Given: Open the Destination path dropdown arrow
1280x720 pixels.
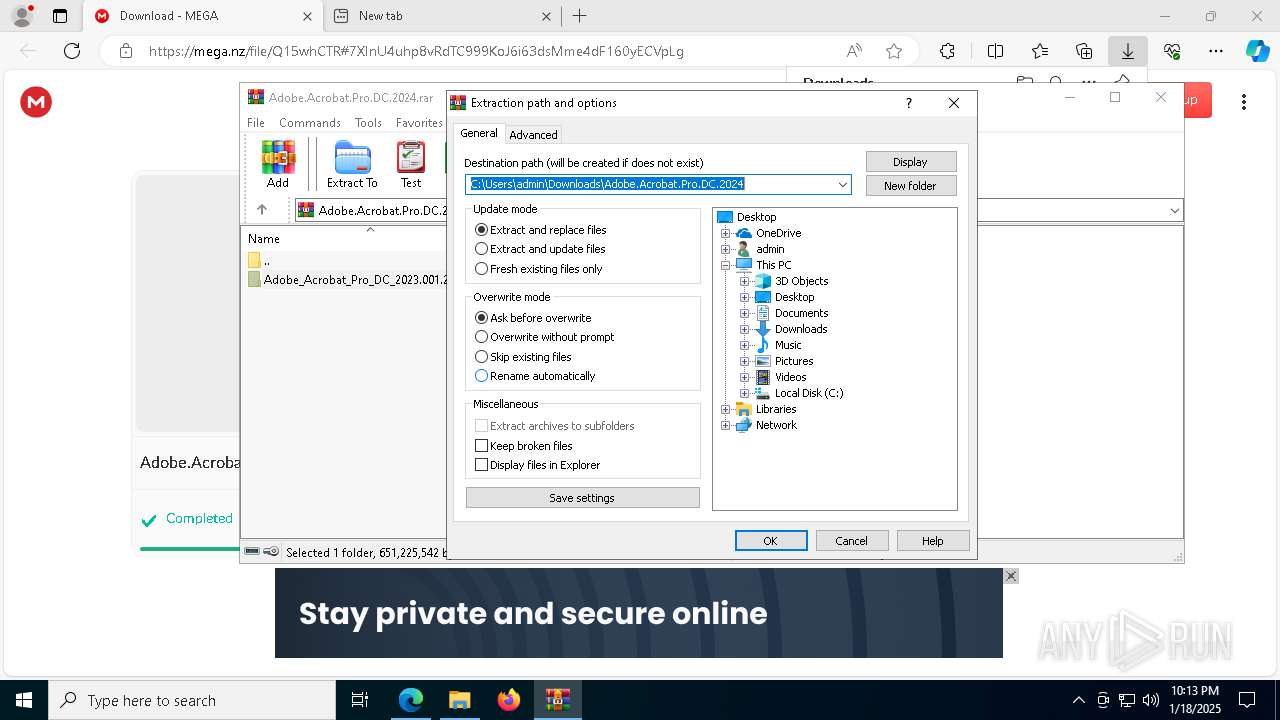Looking at the screenshot, I should [843, 184].
